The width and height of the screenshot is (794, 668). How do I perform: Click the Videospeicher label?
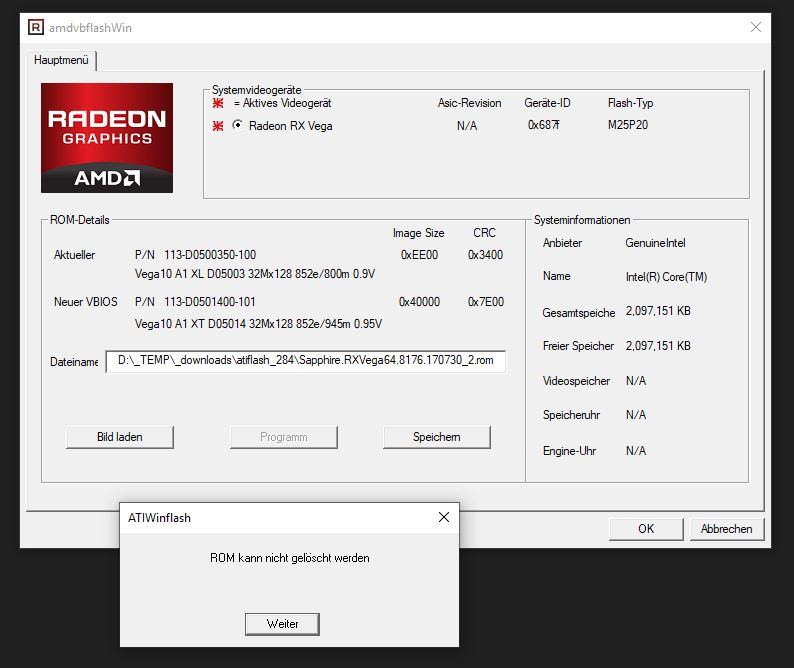point(576,381)
